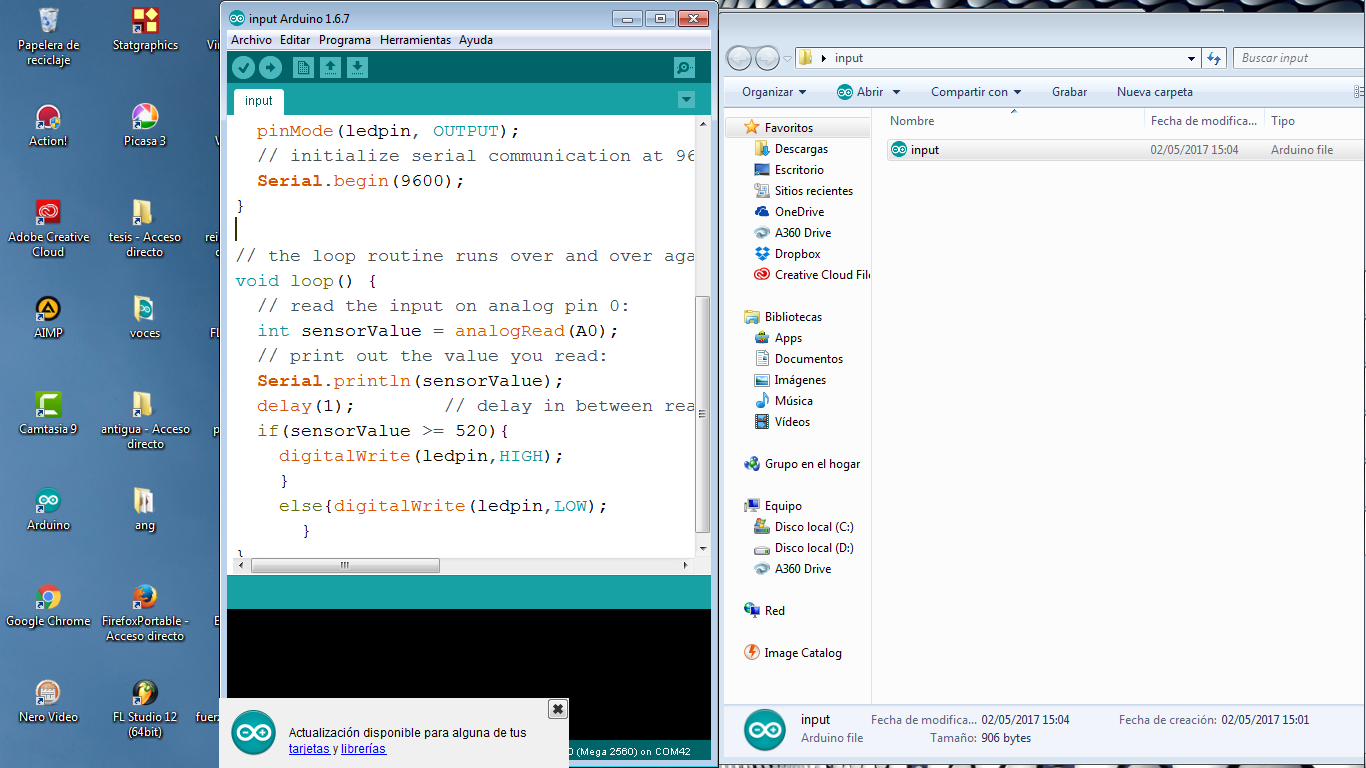Open Disco local (D:) in sidebar
The height and width of the screenshot is (768, 1366).
point(814,548)
